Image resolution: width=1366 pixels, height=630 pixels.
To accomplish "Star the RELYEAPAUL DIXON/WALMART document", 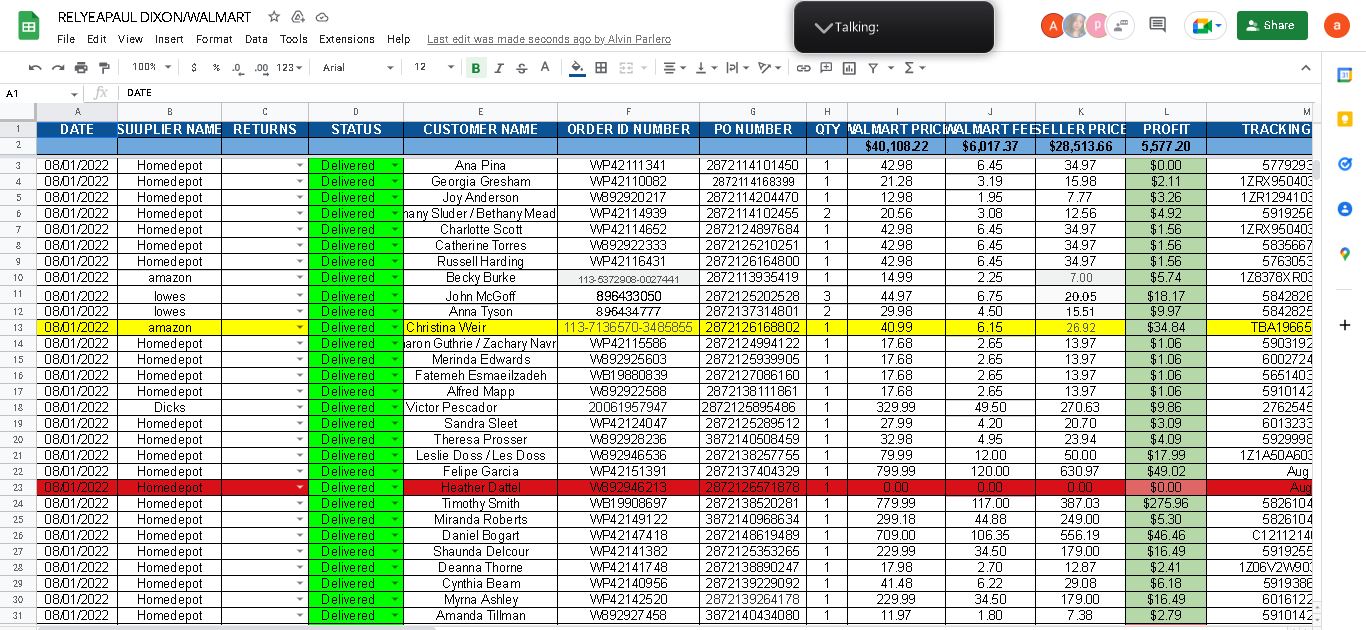I will (x=274, y=17).
